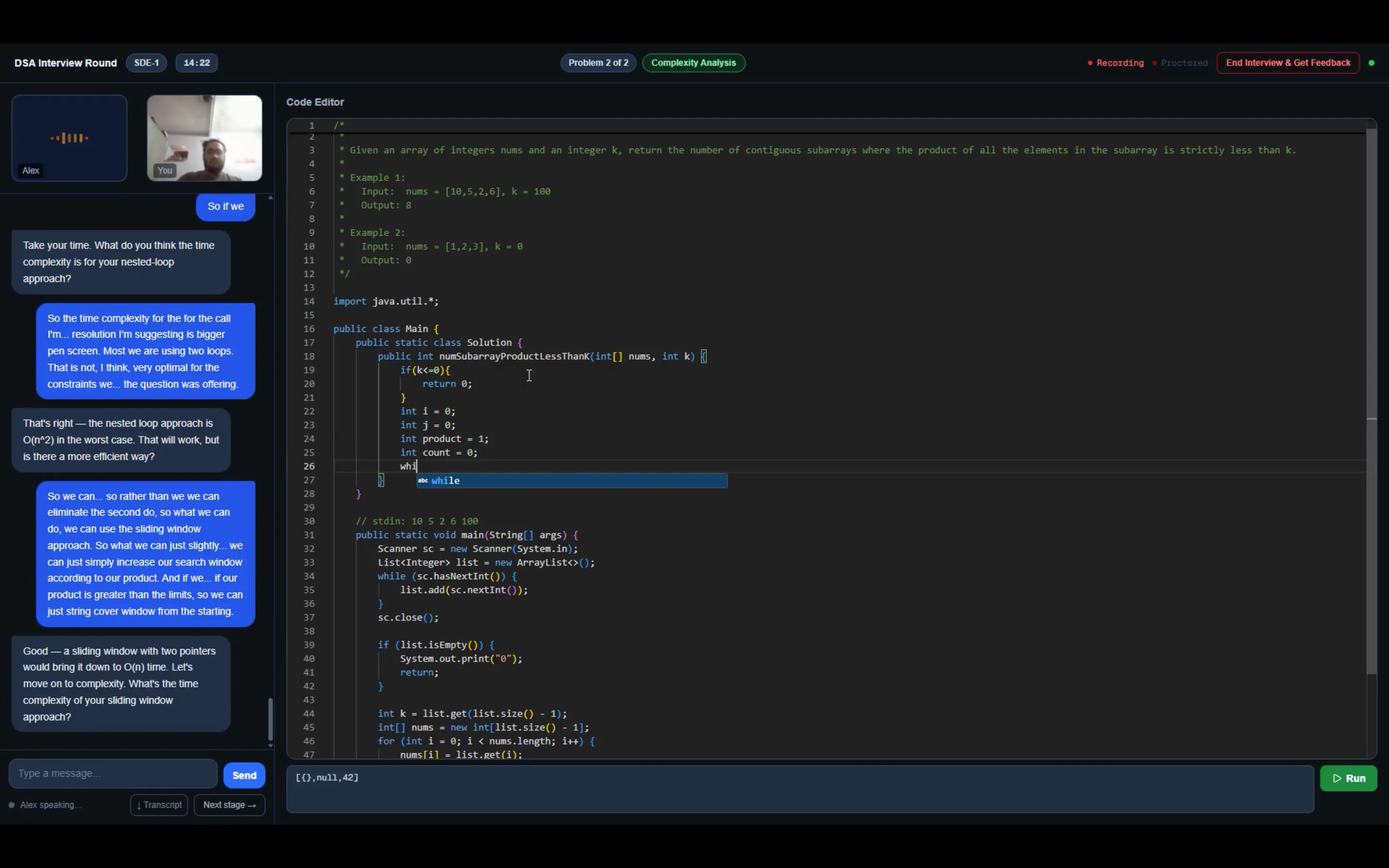Click the 'You' name label on video
The width and height of the screenshot is (1389, 868).
pyautogui.click(x=165, y=171)
